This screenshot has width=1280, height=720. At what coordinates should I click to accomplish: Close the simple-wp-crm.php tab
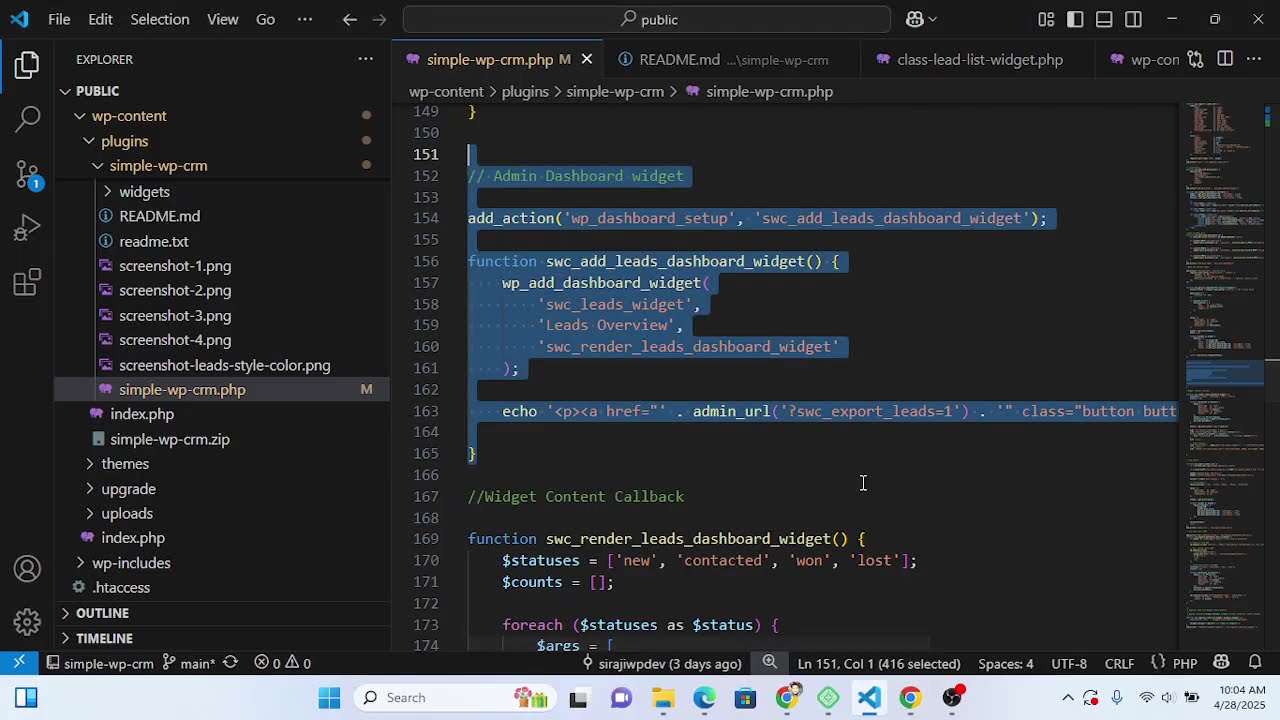(x=587, y=59)
